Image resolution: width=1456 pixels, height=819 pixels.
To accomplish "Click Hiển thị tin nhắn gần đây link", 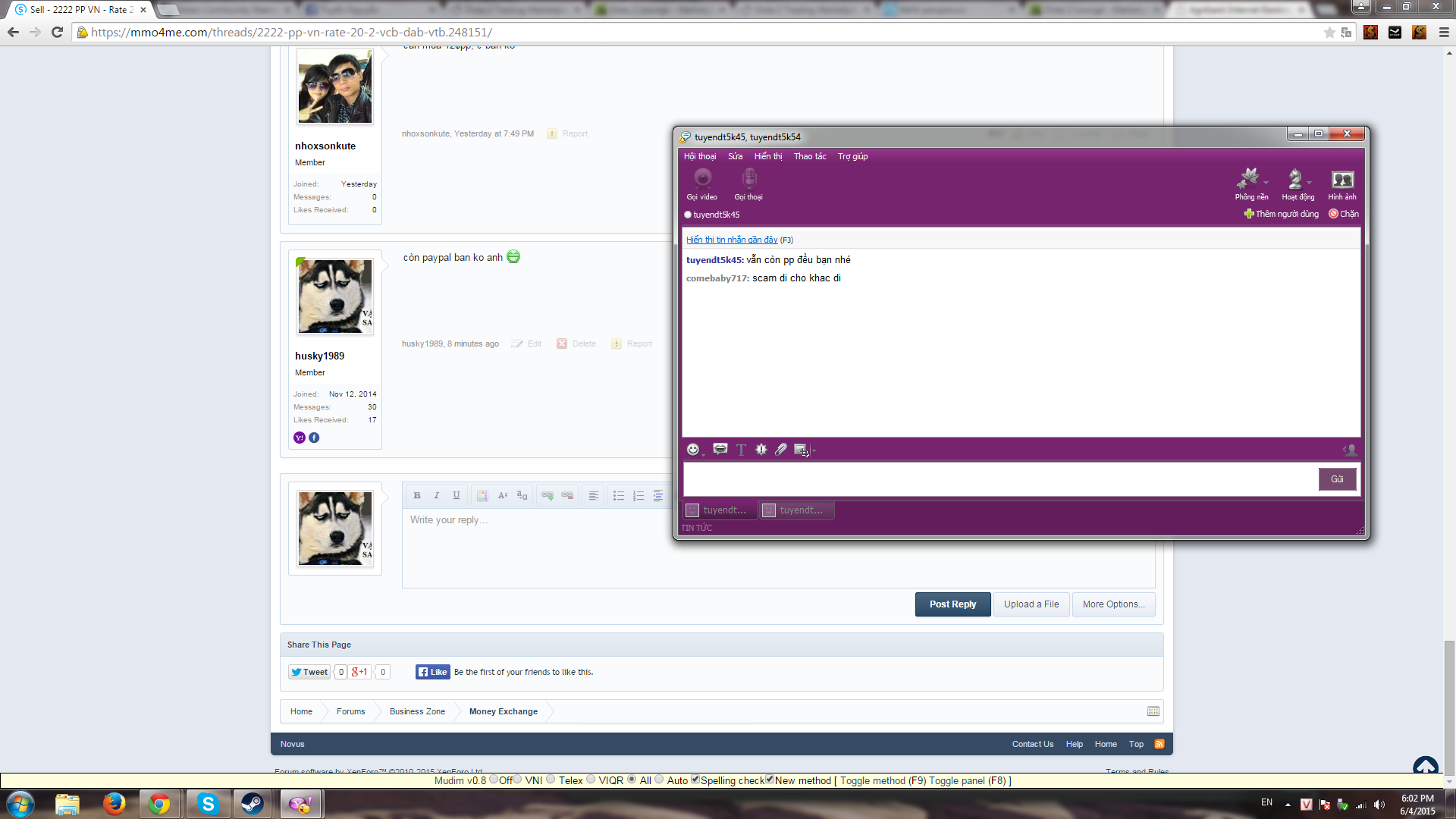I will [x=731, y=240].
